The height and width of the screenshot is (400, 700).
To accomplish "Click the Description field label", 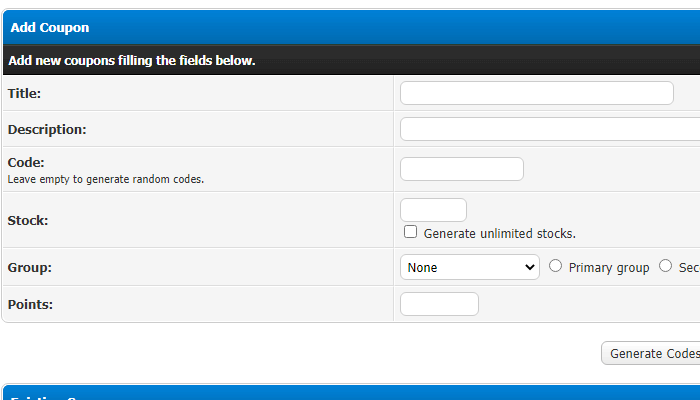I will (x=47, y=129).
